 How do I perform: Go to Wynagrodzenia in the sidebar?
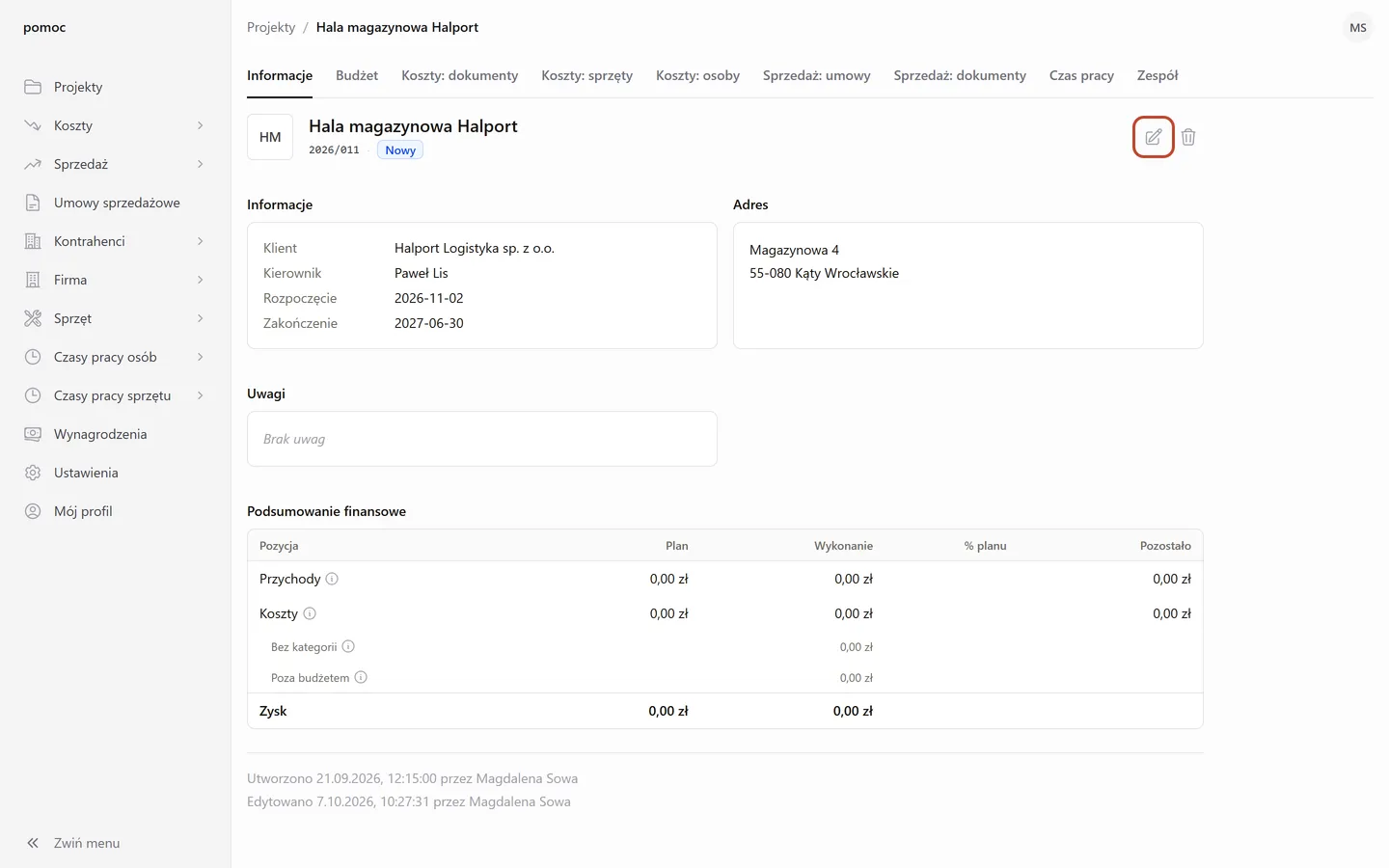[116, 434]
